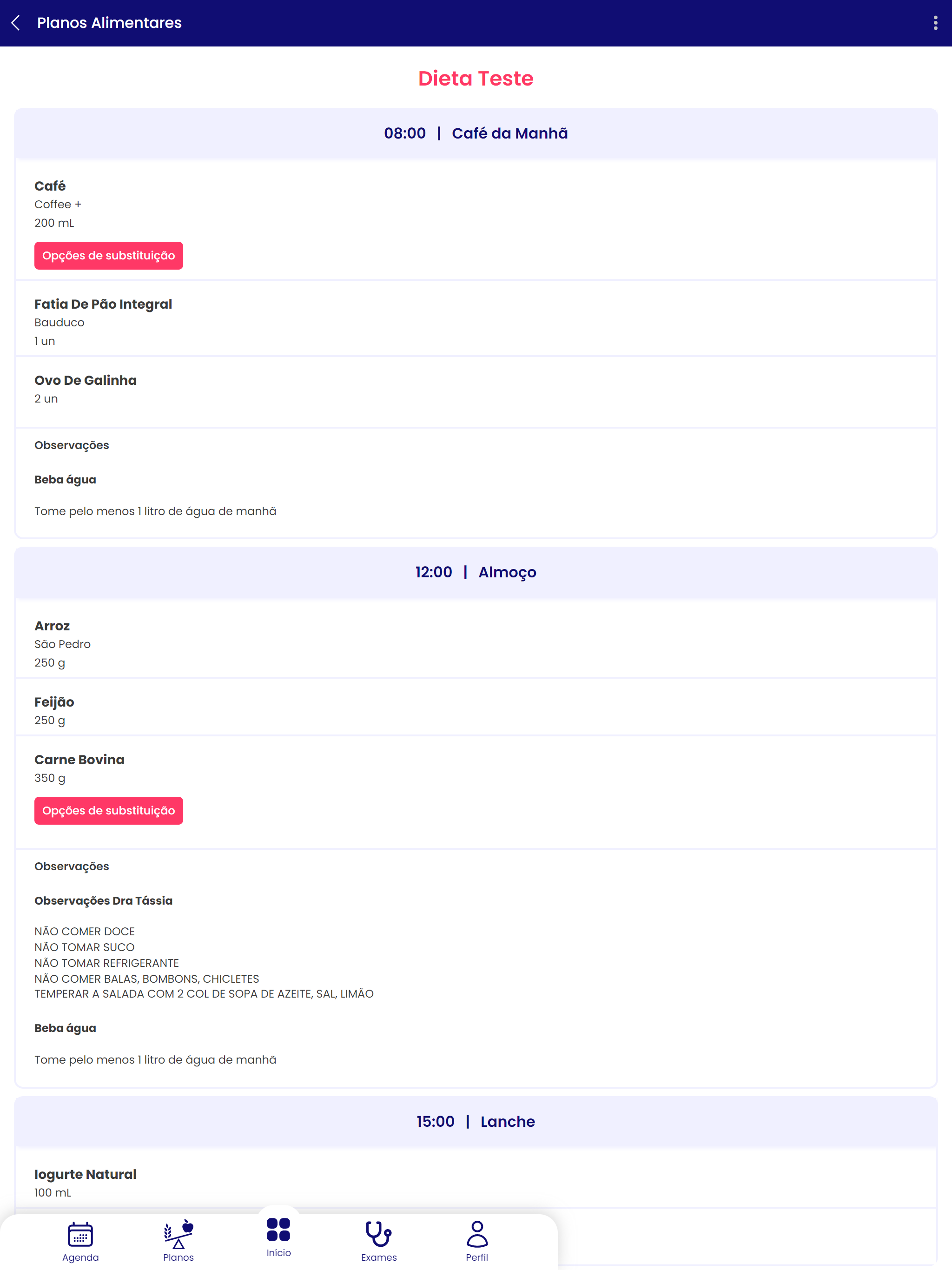This screenshot has width=952, height=1270.
Task: Go back using the header arrow
Action: click(16, 23)
